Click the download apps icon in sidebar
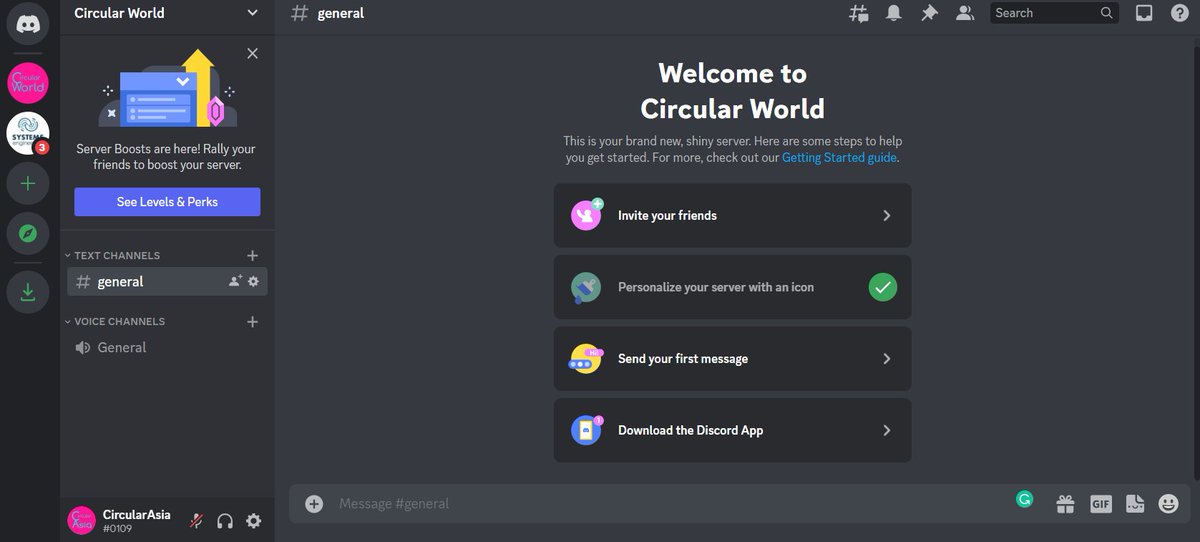This screenshot has height=542, width=1200. (28, 292)
